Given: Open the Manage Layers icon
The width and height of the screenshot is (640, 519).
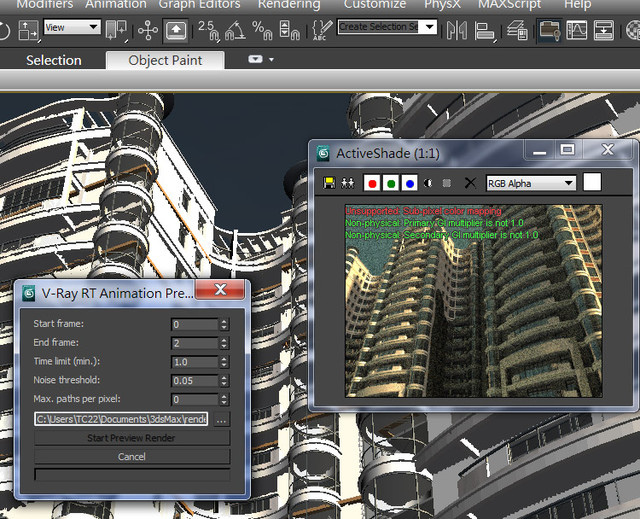Looking at the screenshot, I should pos(518,31).
